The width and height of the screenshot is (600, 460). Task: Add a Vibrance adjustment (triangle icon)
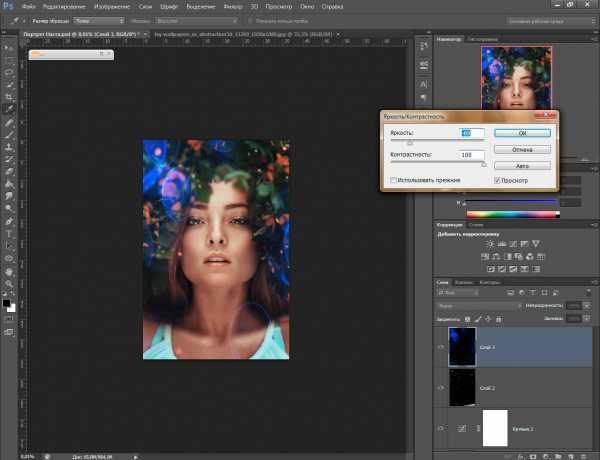click(536, 244)
